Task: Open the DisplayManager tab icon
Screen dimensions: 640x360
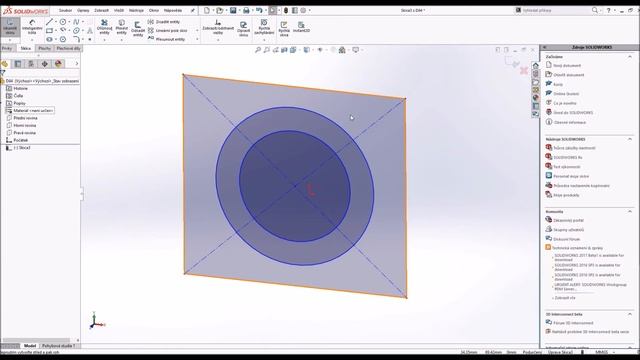Action: (58, 64)
